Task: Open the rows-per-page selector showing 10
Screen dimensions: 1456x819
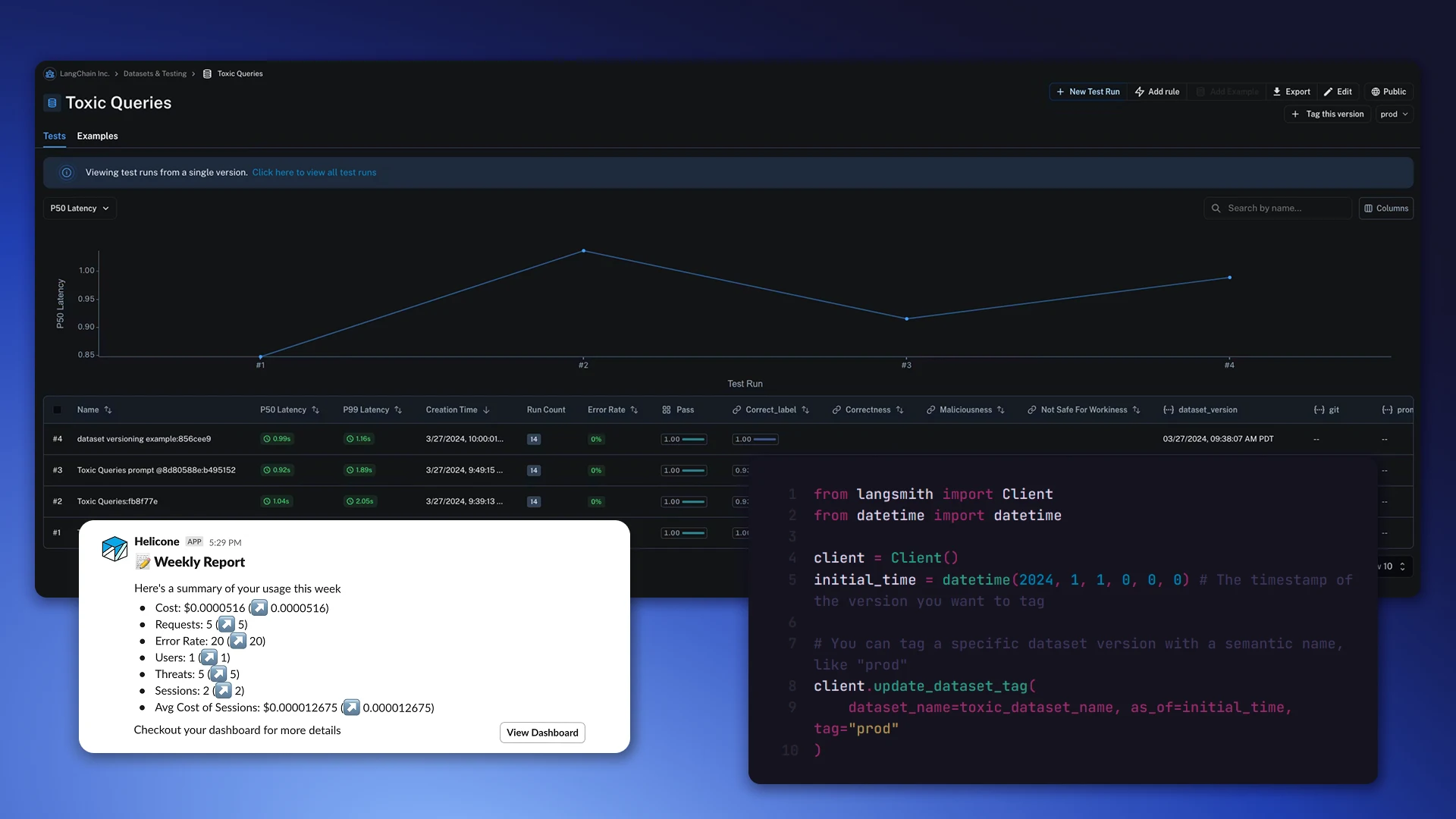Action: click(1394, 566)
